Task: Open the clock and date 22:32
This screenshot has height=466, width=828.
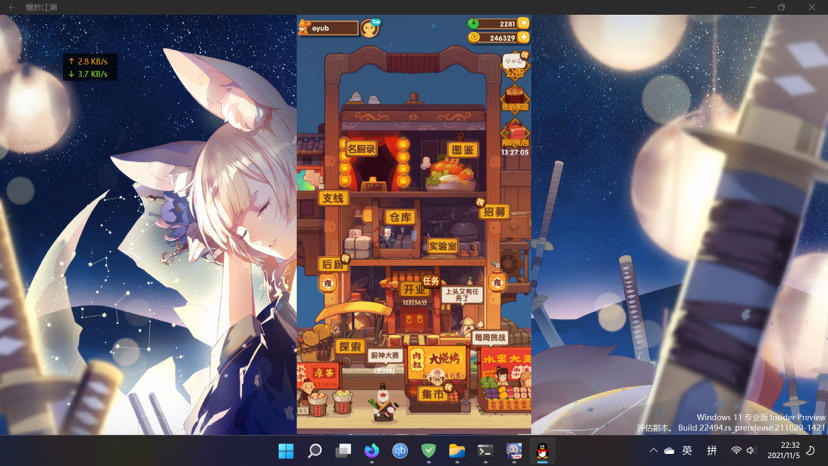Action: pos(784,451)
